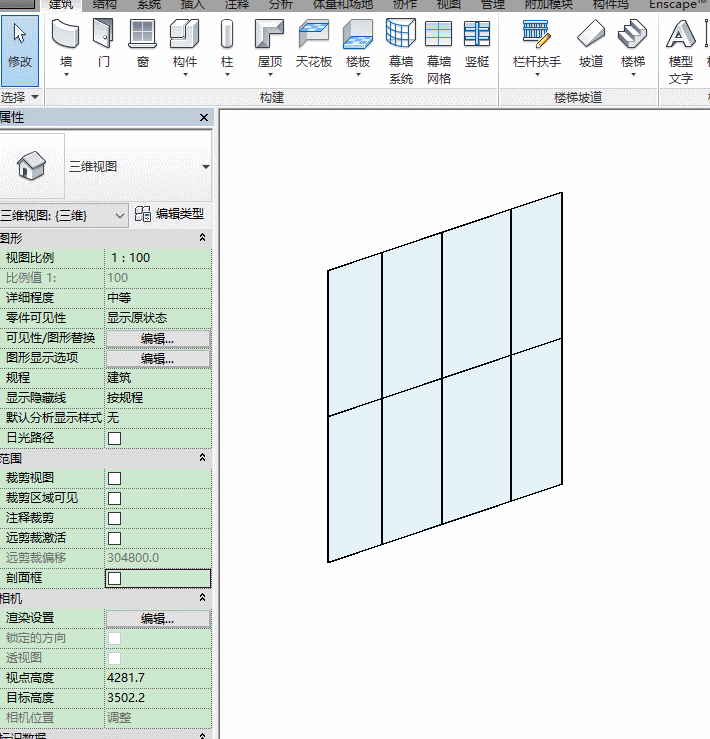Select the 天花板 (Ceiling) tool icon
Screen dimensions: 710x739
coord(314,34)
